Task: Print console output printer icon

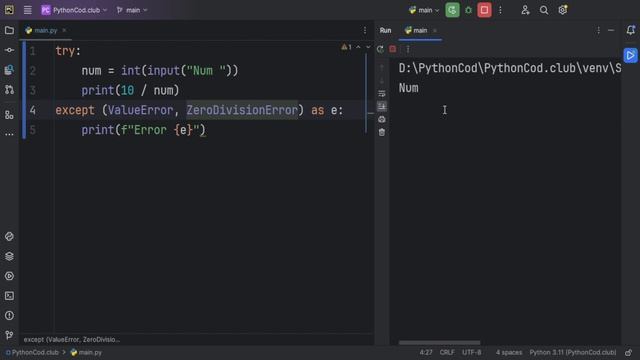Action: coord(382,119)
